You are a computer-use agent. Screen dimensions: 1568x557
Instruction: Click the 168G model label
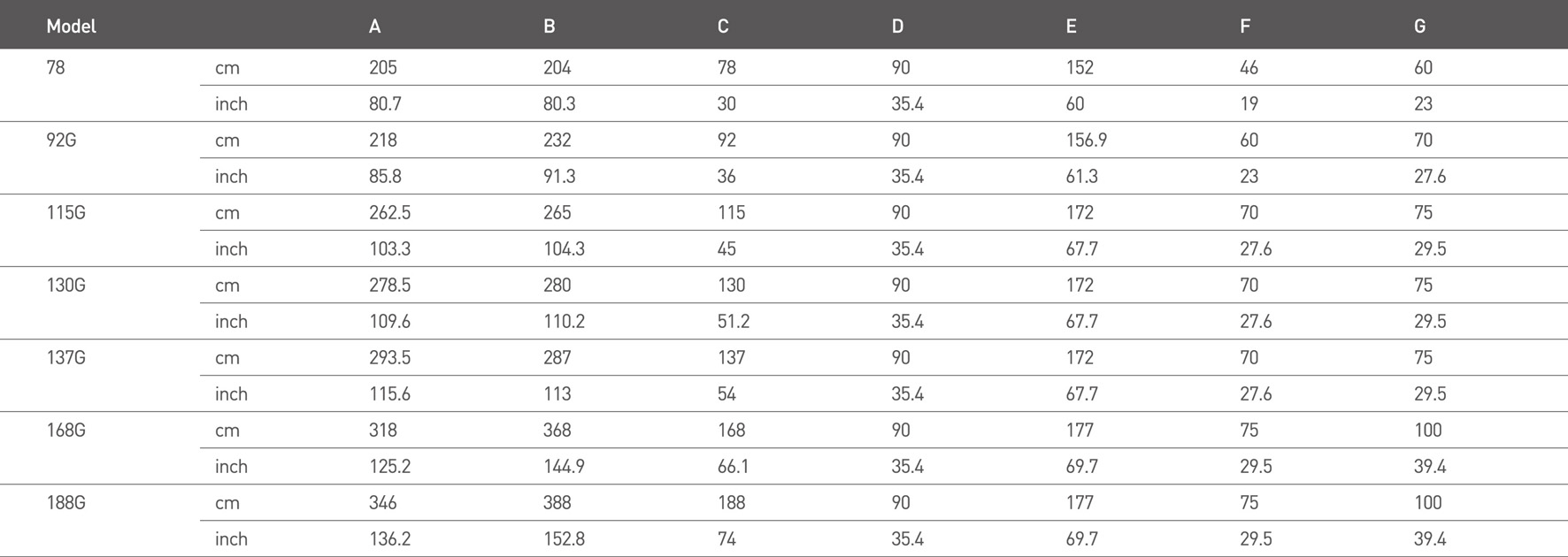[x=65, y=430]
